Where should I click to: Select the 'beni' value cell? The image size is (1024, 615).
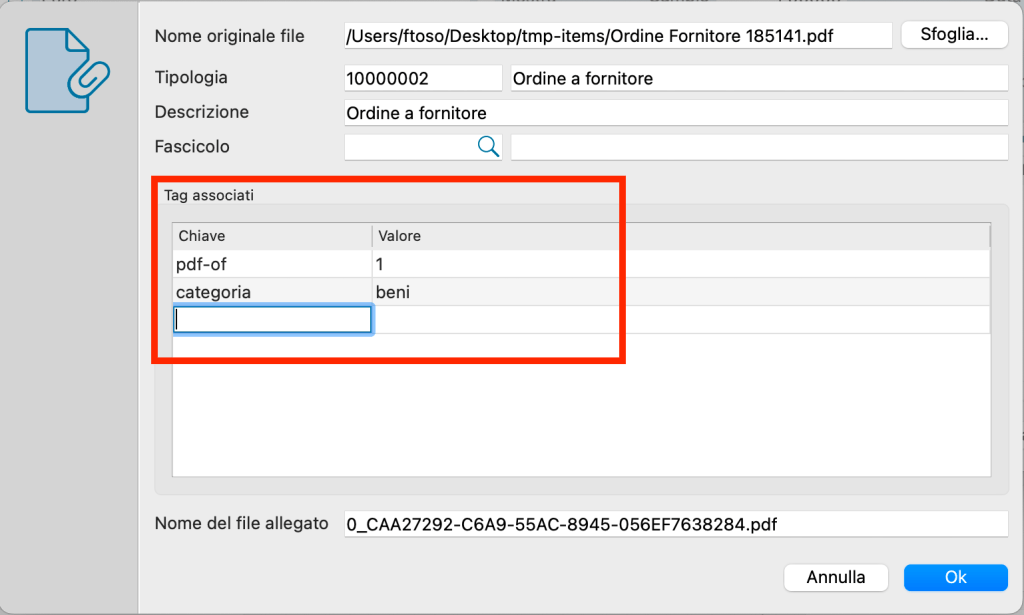(x=680, y=292)
